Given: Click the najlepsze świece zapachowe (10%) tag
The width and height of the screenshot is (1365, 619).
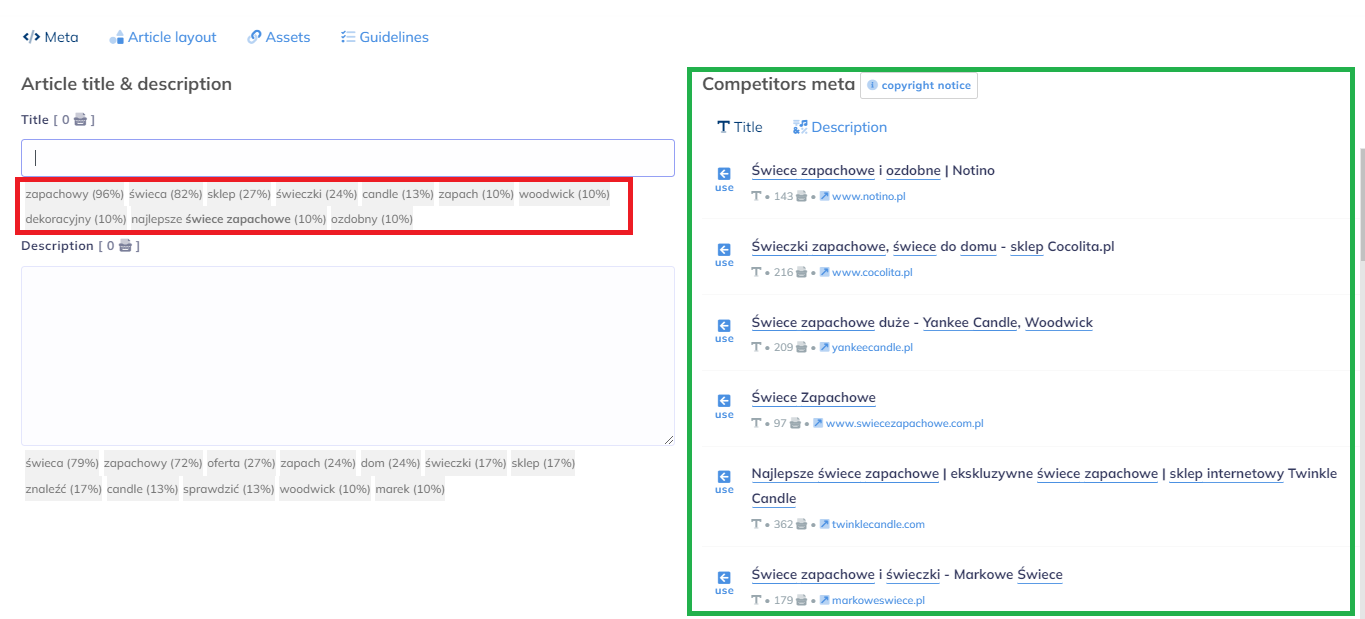Looking at the screenshot, I should (228, 219).
